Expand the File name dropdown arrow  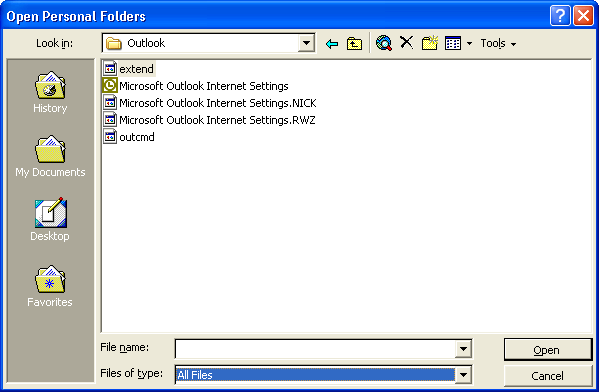(463, 349)
